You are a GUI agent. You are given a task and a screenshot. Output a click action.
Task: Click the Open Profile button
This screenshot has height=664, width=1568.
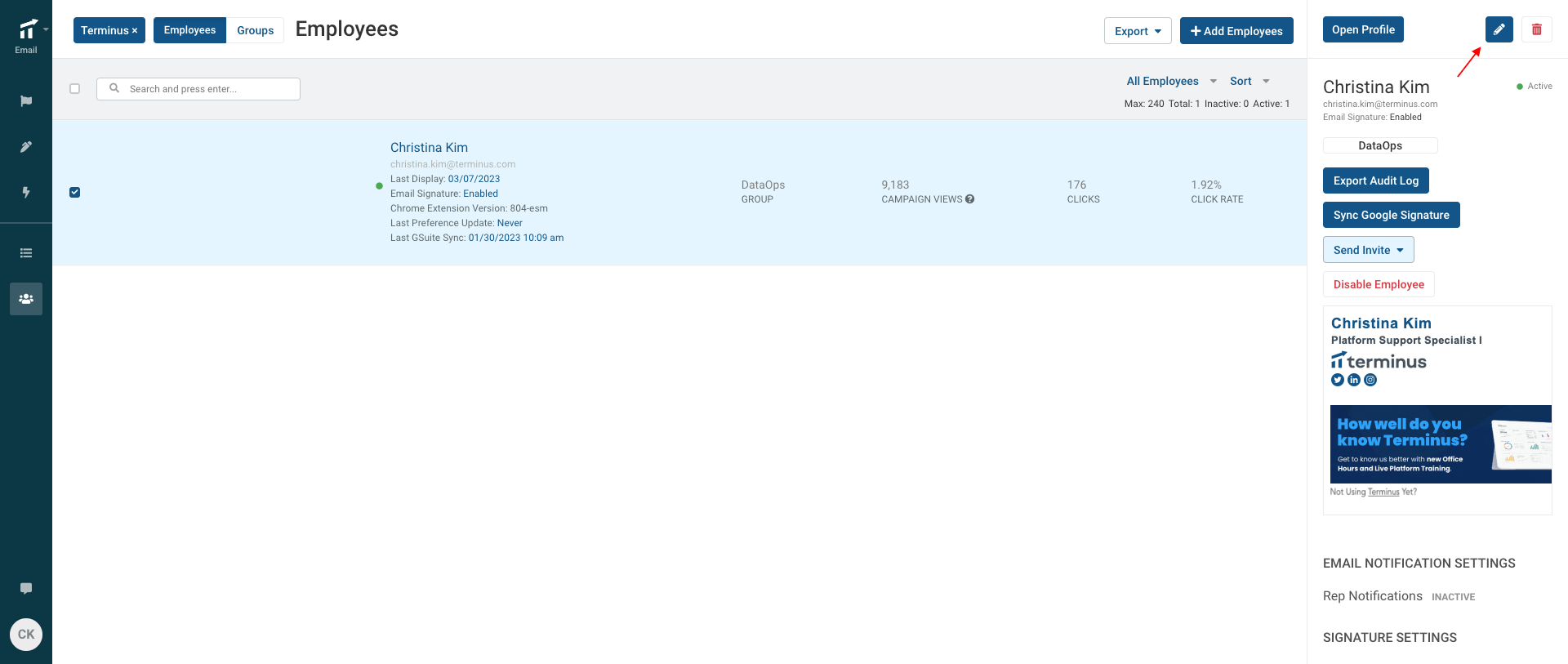1363,29
